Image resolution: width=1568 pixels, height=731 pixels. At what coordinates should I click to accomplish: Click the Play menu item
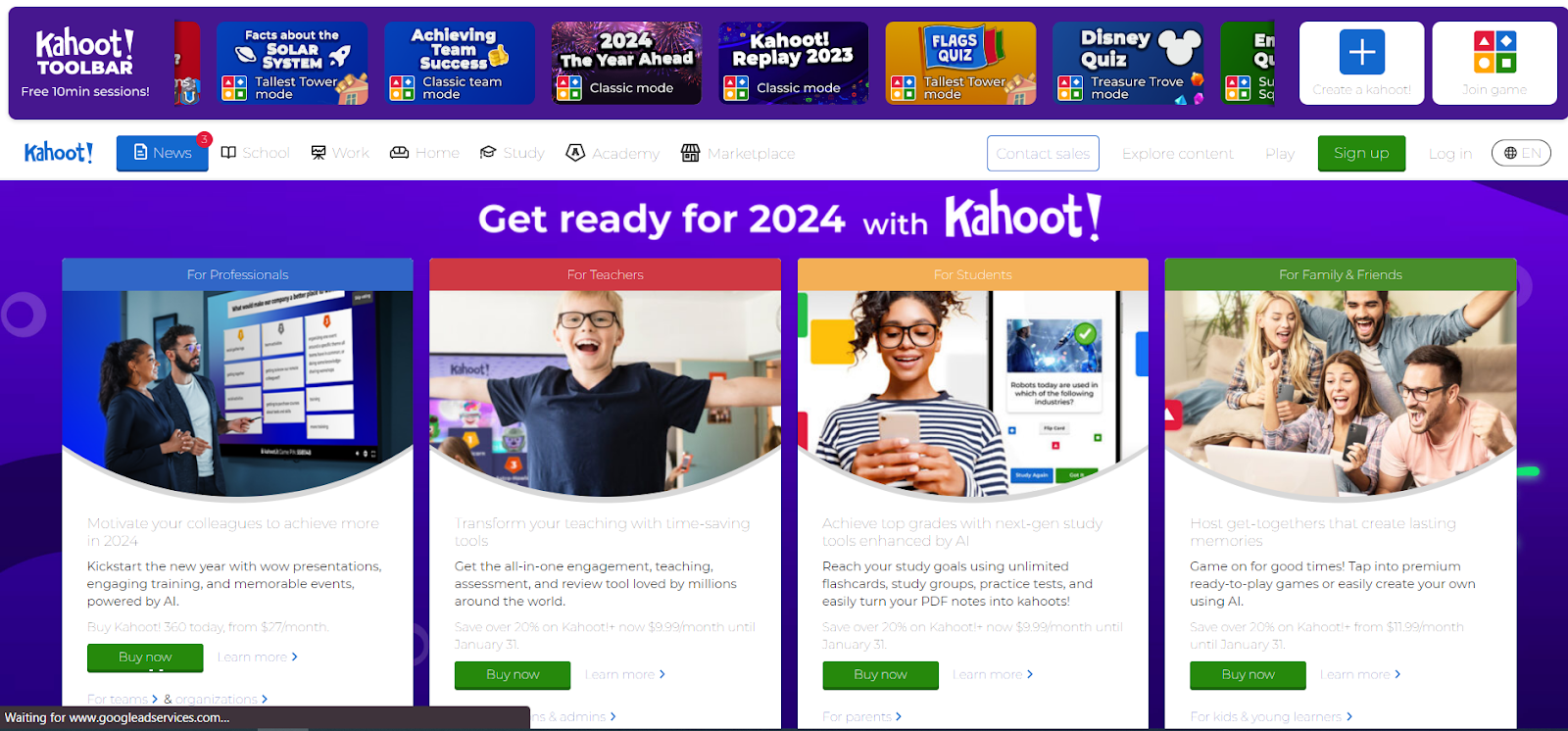[1280, 153]
